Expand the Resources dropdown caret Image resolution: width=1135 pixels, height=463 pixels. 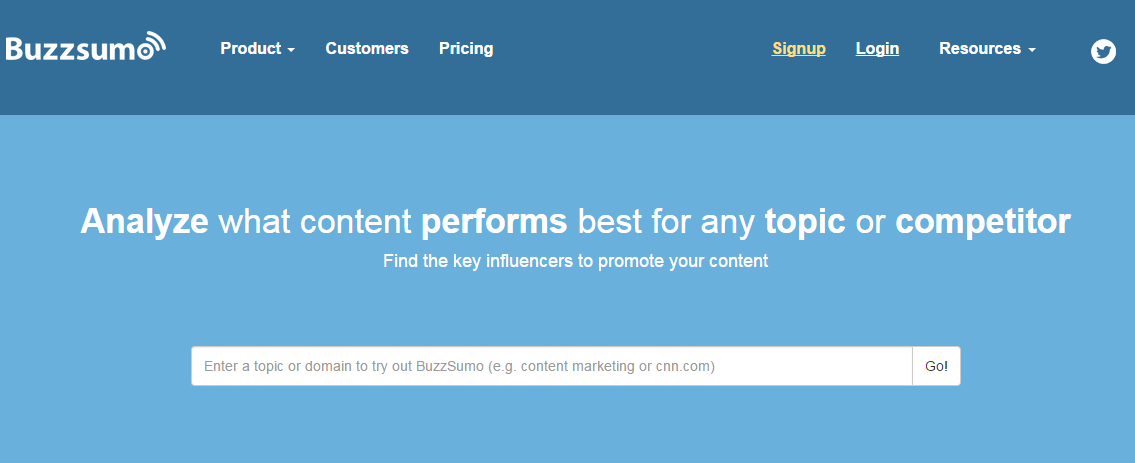(x=1032, y=51)
